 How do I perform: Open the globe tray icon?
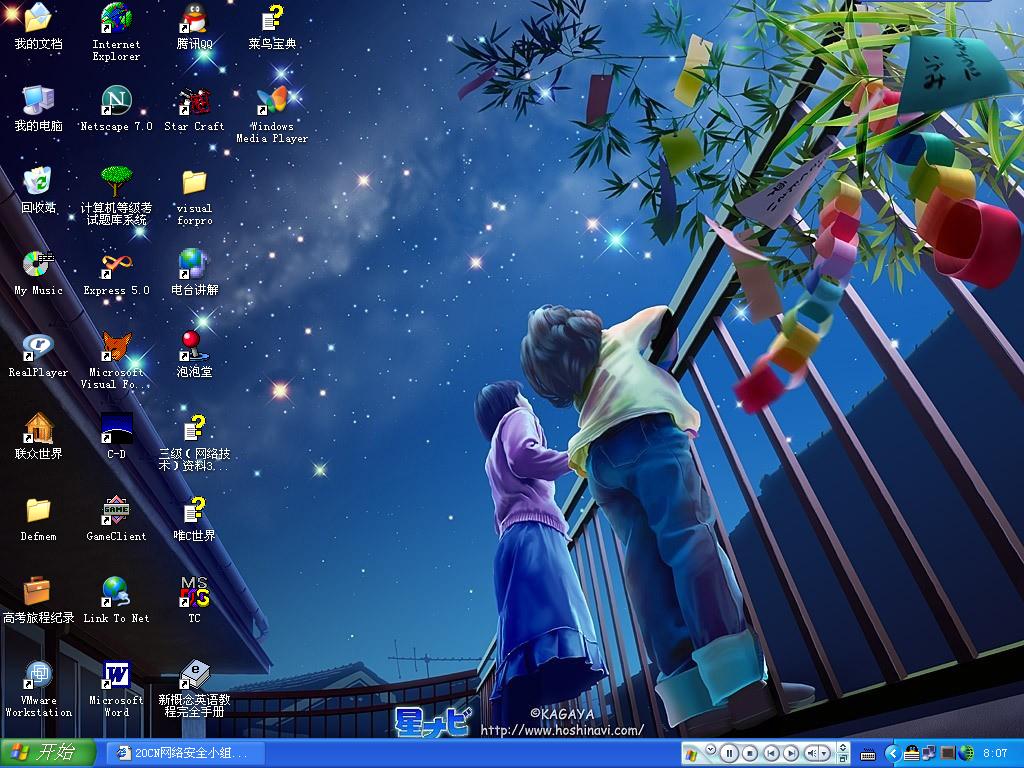(966, 754)
